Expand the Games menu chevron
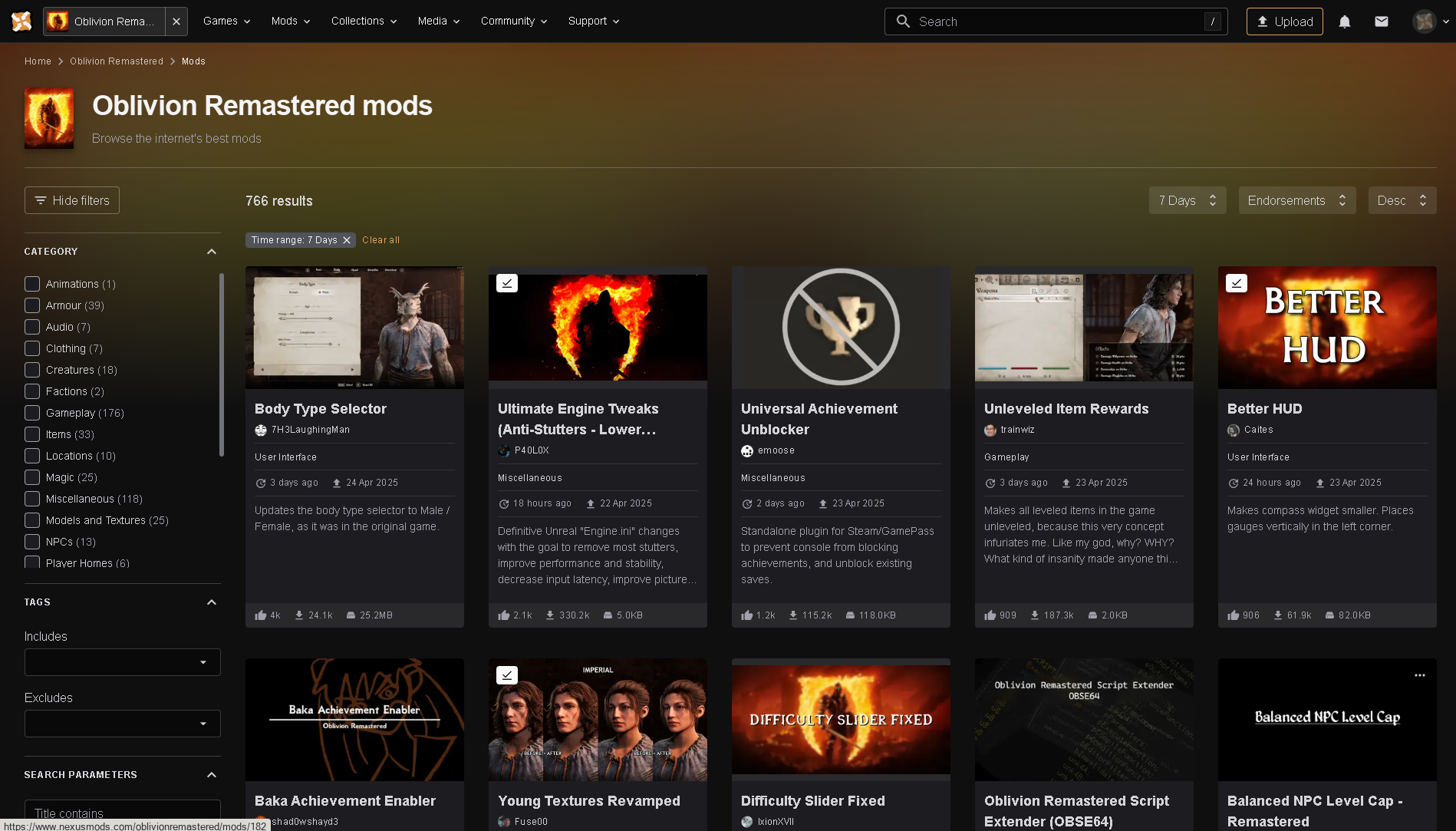Screen dimensions: 1456x831 point(247,21)
